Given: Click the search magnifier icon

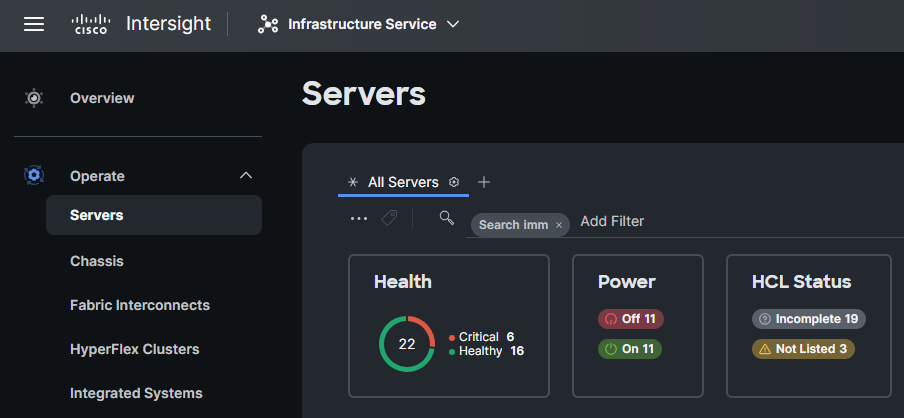Looking at the screenshot, I should (x=446, y=218).
